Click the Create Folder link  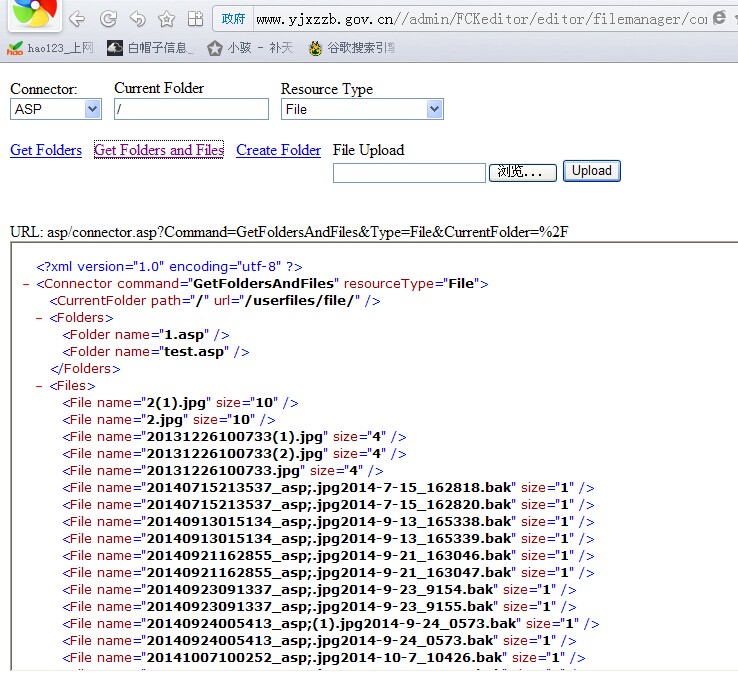279,150
